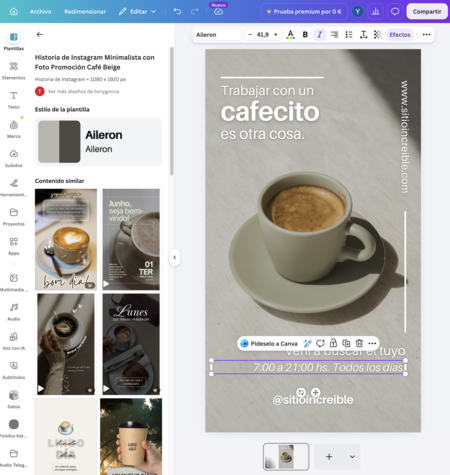Open text color picker icon
This screenshot has height=475, width=450.
point(290,35)
